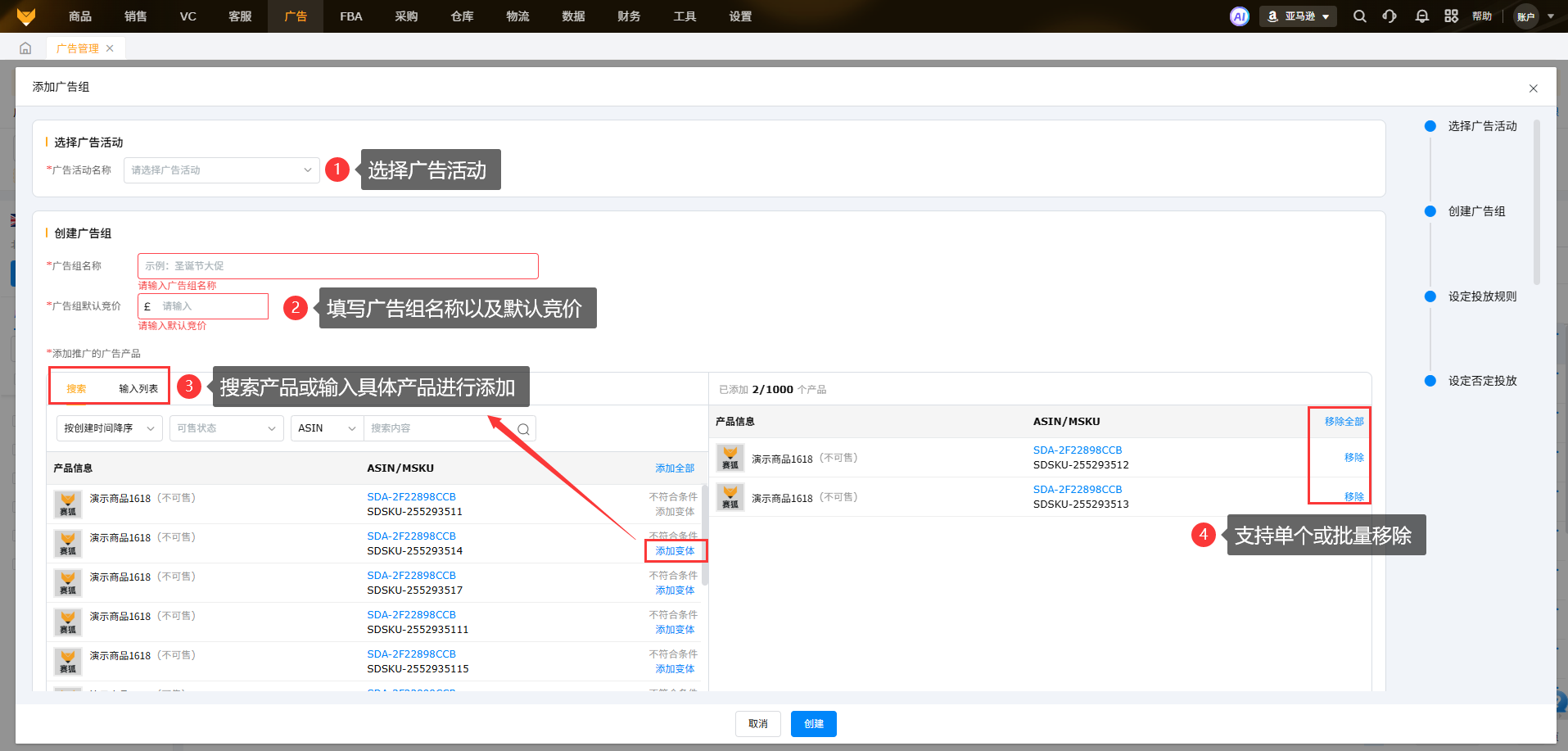Jump to the 选择广告活动 step
This screenshot has height=751, width=1568.
[1482, 126]
